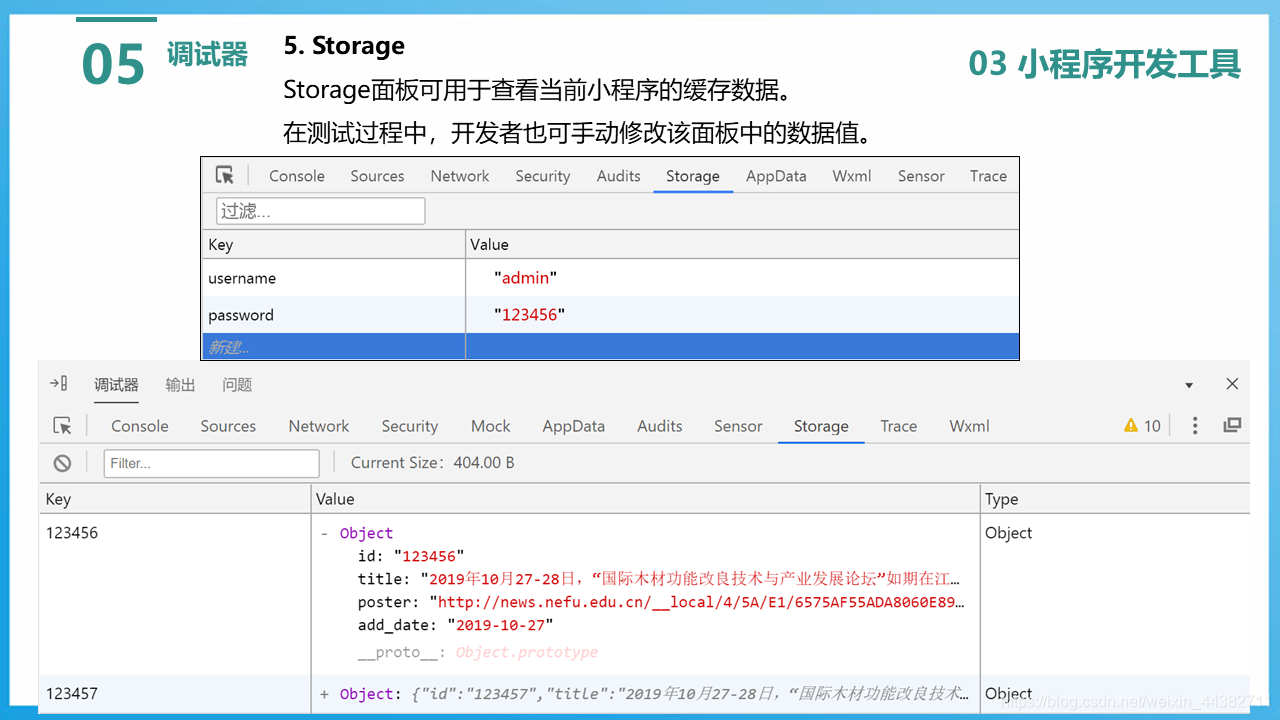1280x720 pixels.
Task: Open Security tab in upper panel
Action: coord(543,176)
